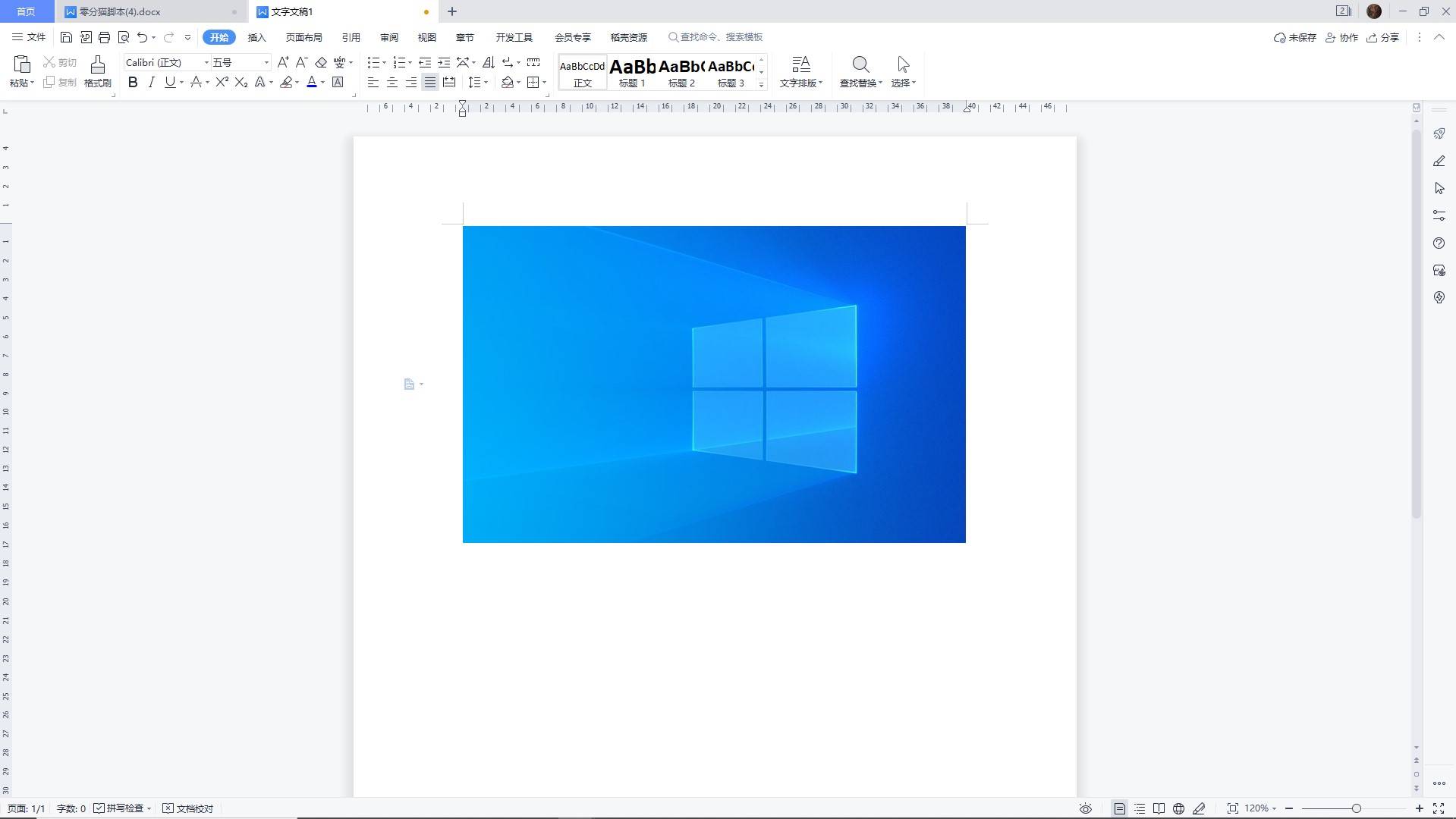Viewport: 1456px width, 819px height.
Task: Click the print icon in quick toolbar
Action: [105, 37]
